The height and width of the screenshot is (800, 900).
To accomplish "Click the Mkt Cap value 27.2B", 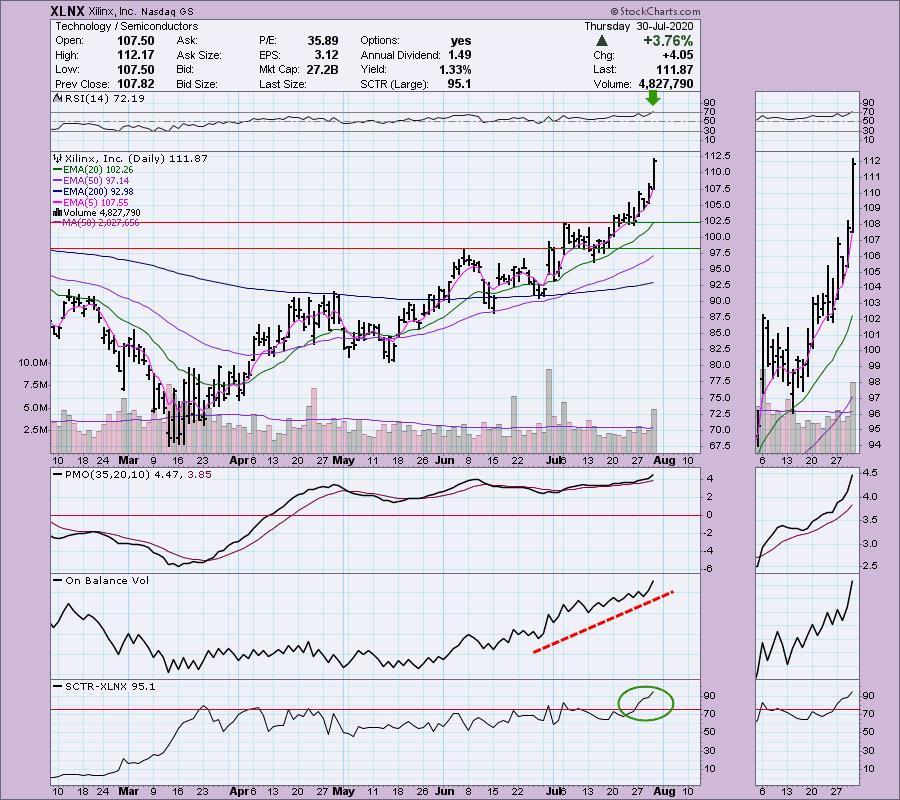I will point(322,69).
